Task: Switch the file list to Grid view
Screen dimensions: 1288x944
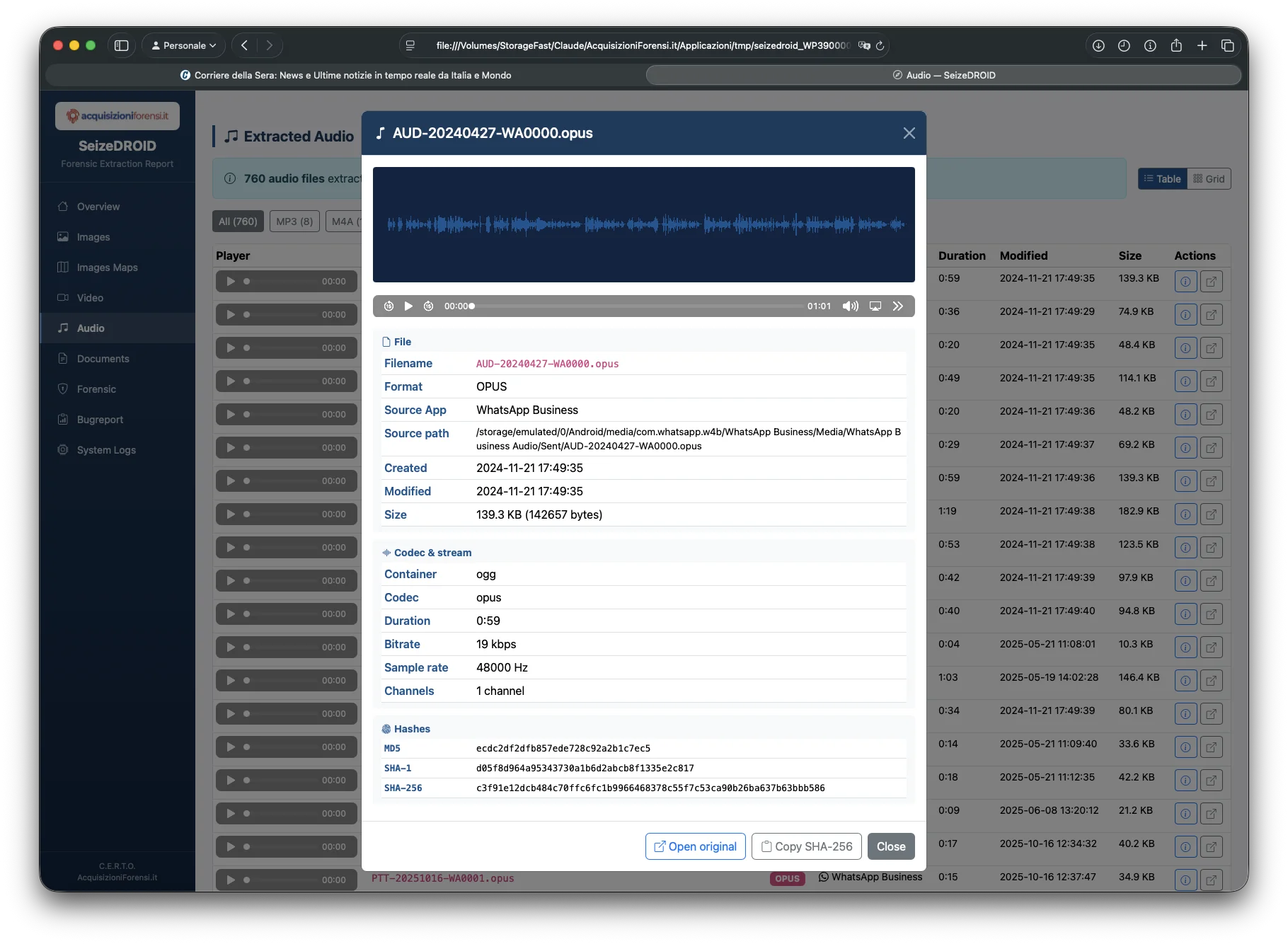Action: [x=1209, y=178]
